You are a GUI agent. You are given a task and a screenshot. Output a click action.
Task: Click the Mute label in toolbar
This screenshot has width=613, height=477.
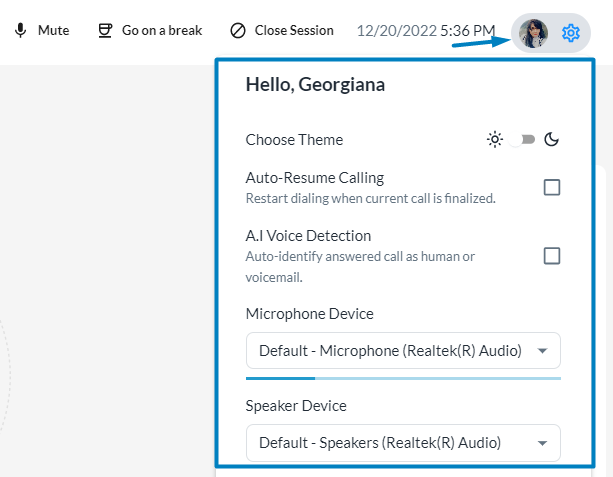tap(53, 31)
